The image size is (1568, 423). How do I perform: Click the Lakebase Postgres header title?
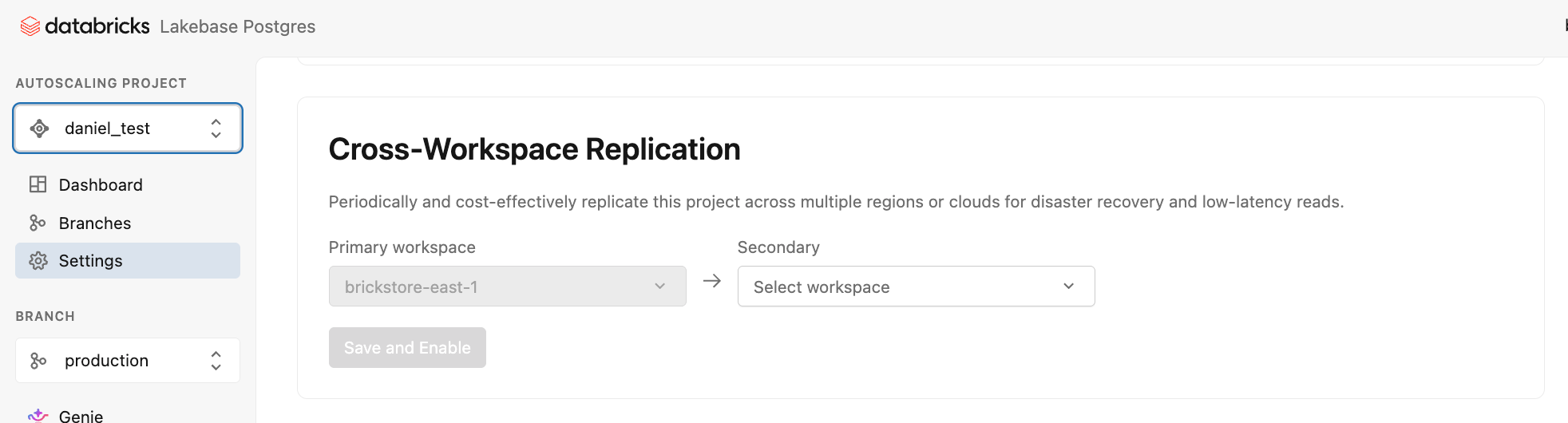[238, 27]
